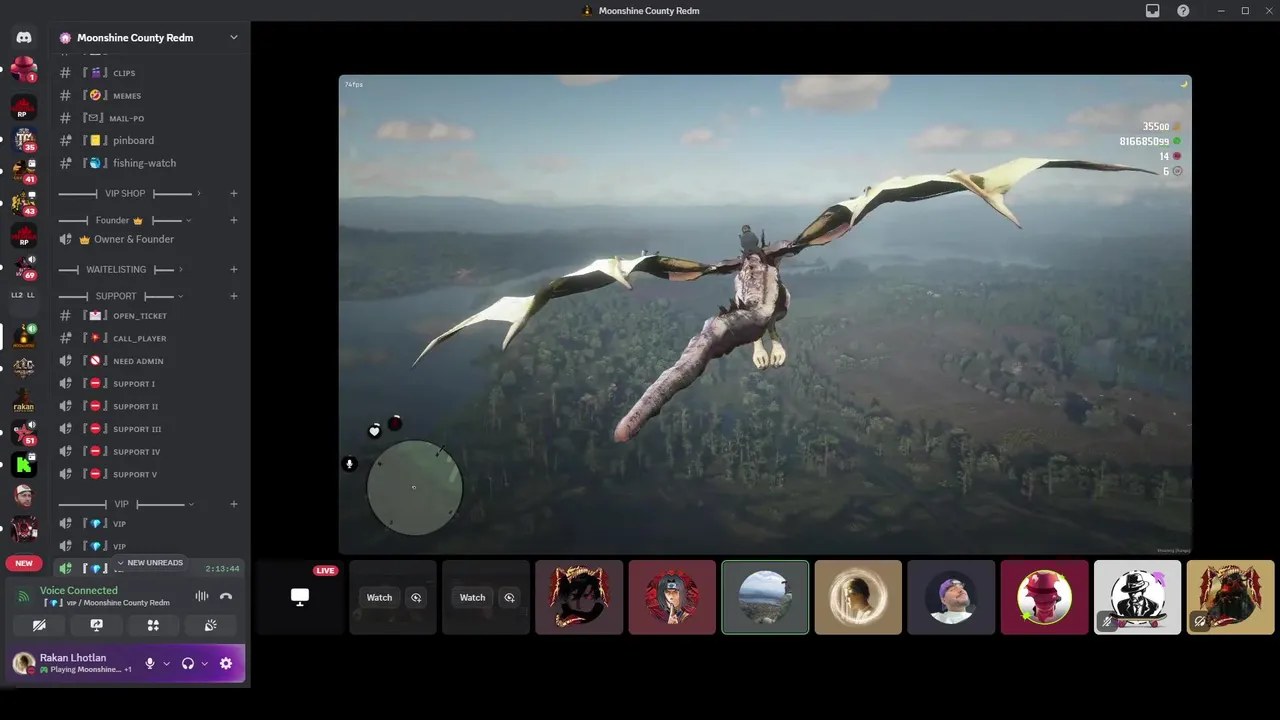This screenshot has height=720, width=1280.
Task: Expand the WAITELISTING category
Action: tap(120, 269)
